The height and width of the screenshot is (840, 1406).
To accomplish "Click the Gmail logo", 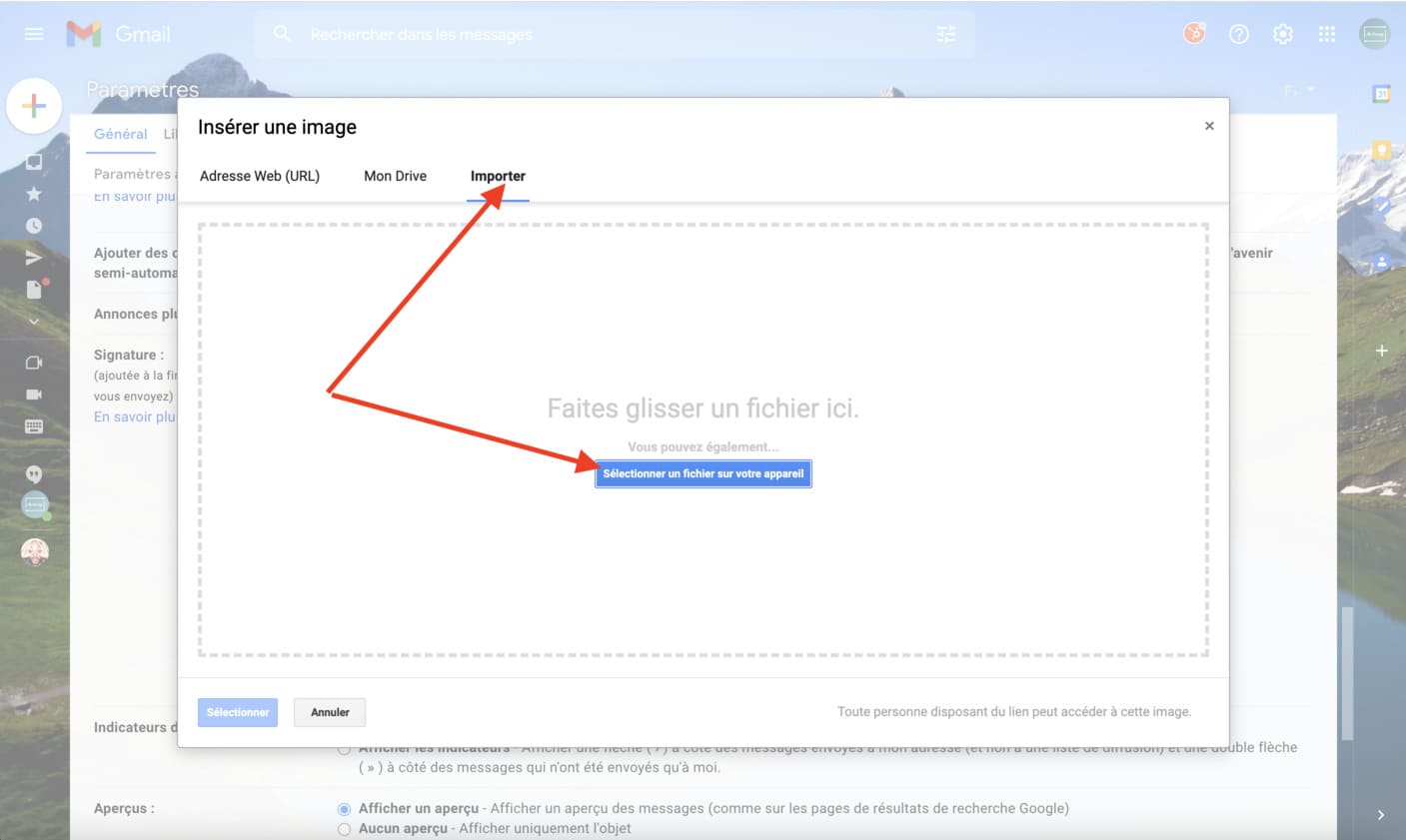I will pyautogui.click(x=118, y=34).
